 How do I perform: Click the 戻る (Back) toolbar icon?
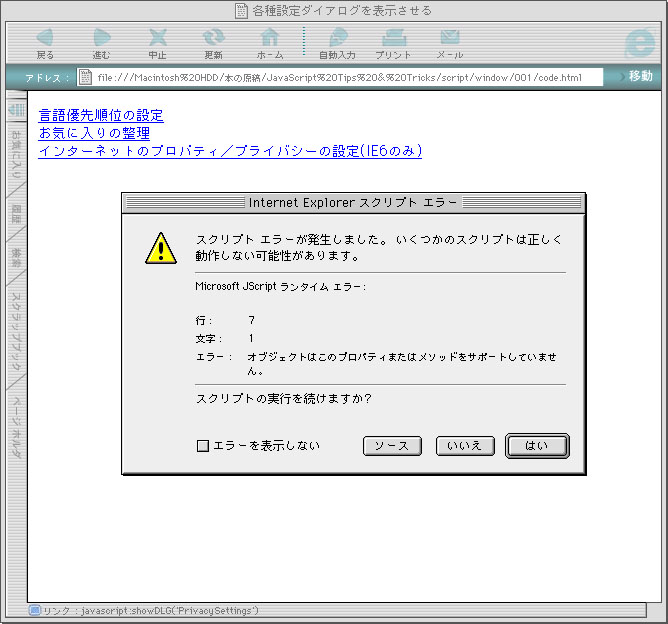click(45, 43)
